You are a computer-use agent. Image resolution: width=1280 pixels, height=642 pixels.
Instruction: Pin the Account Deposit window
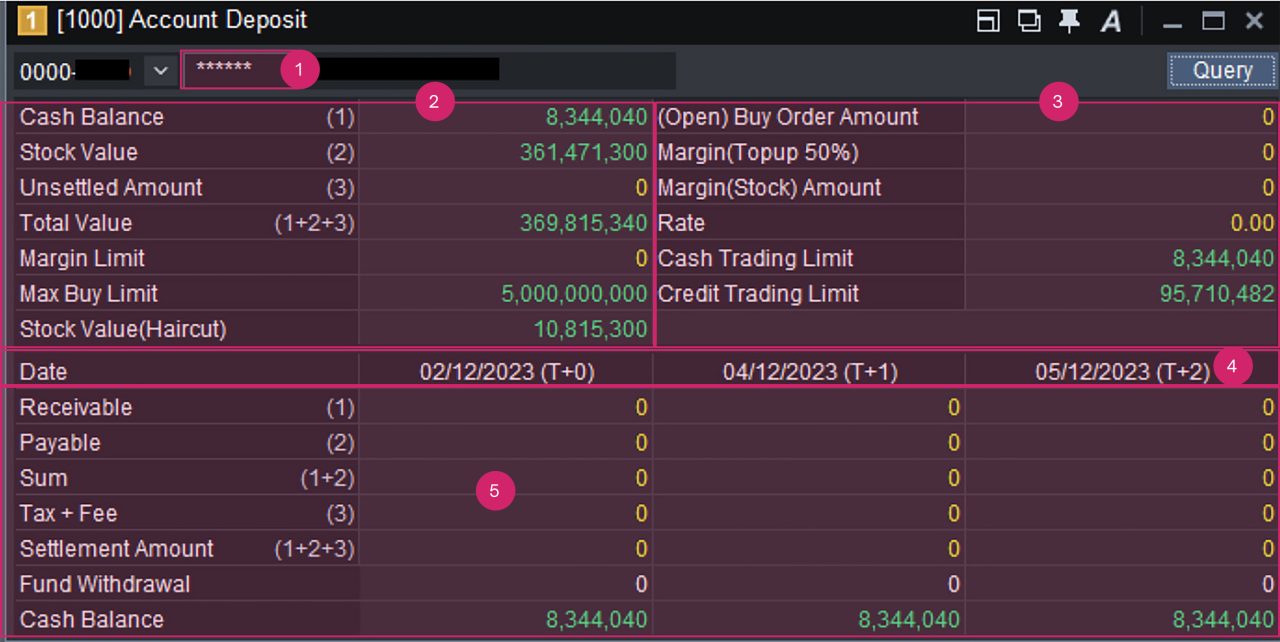pos(1069,21)
